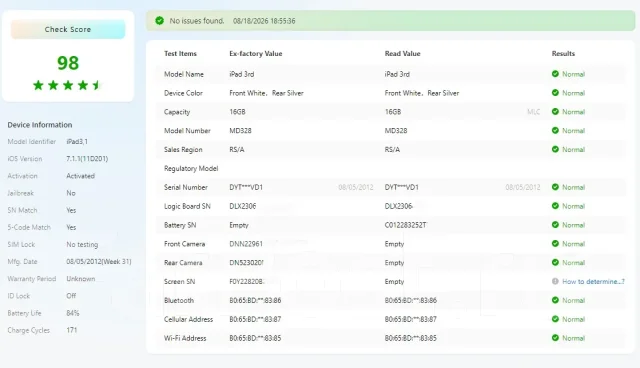
Task: Select the ex-factory Rear Camera value DN523020
Action: click(246, 263)
